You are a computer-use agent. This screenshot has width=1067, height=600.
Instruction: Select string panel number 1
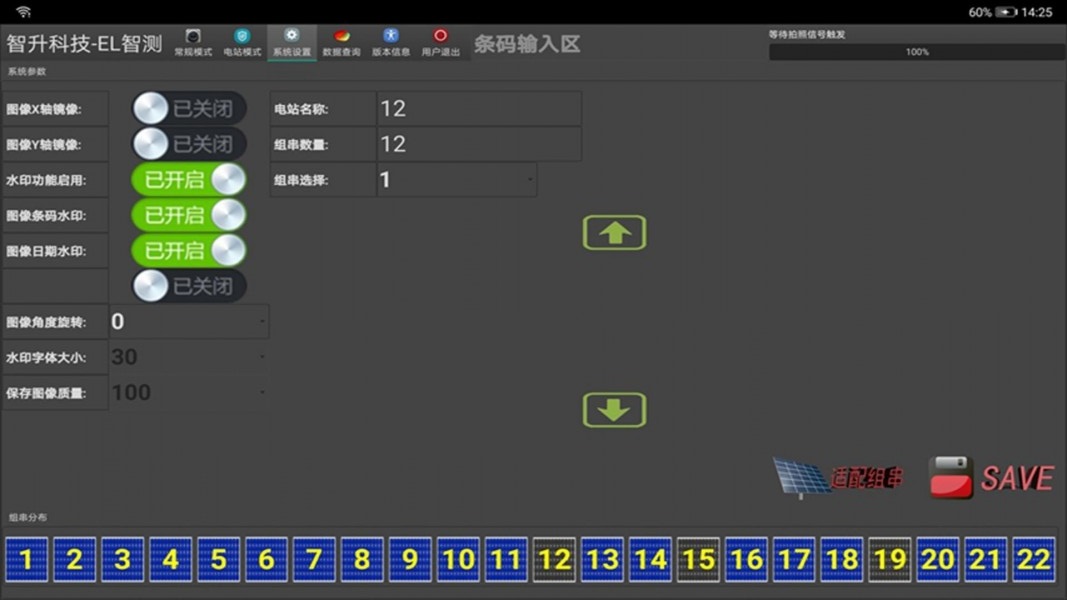coord(27,559)
